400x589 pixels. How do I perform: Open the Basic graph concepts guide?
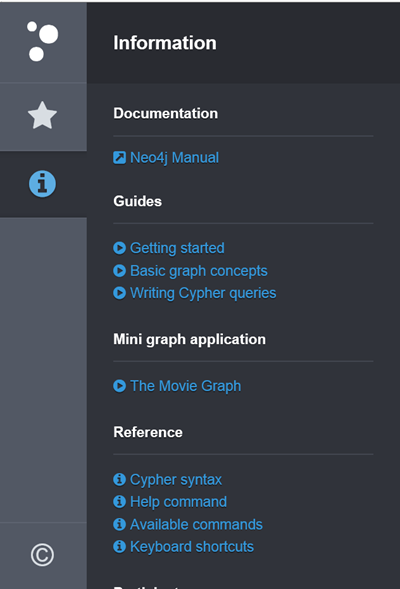pos(199,271)
